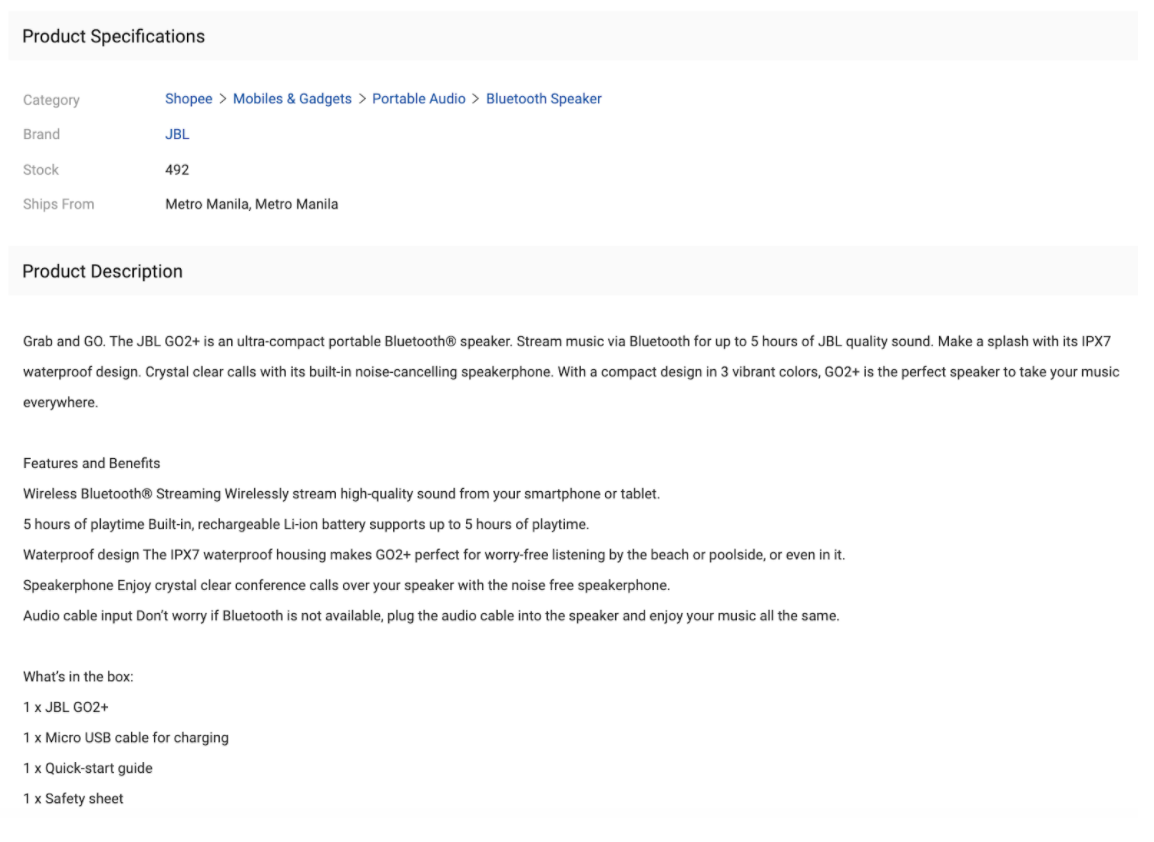
Task: Click the Category row label
Action: click(51, 100)
